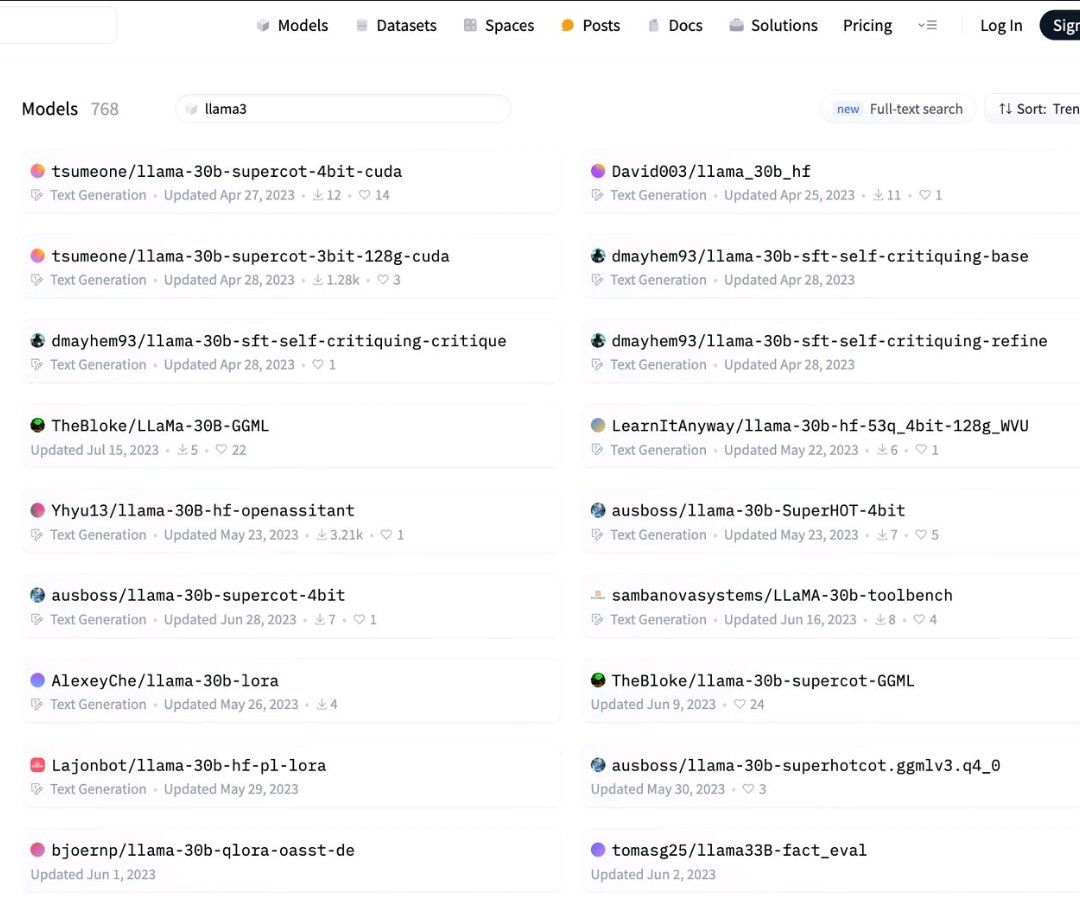Click 'Updated Jun 1, 2023' on bjoernp card
The height and width of the screenshot is (911, 1080).
(x=93, y=874)
